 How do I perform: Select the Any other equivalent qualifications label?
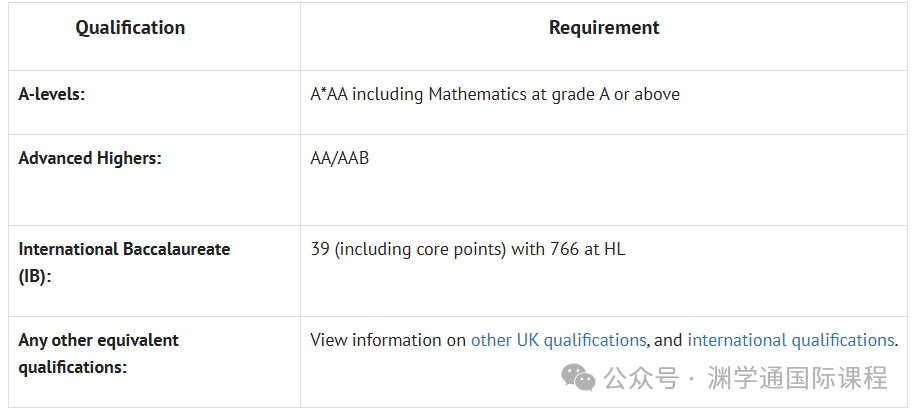pos(98,354)
